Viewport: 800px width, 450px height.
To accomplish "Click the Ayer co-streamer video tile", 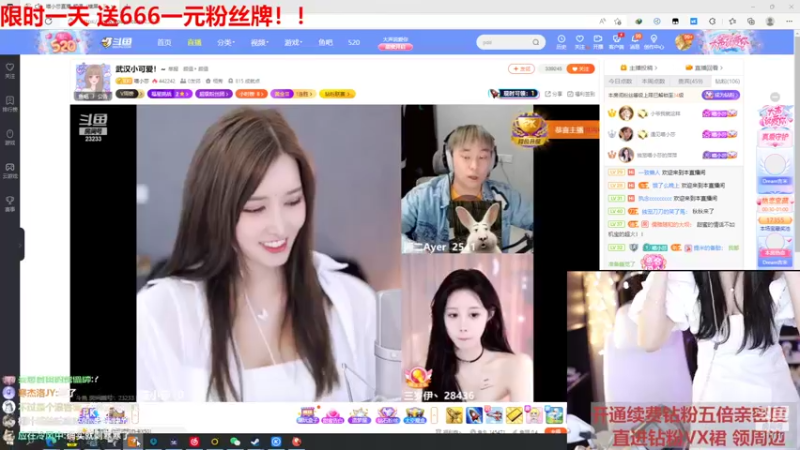I will pyautogui.click(x=467, y=179).
